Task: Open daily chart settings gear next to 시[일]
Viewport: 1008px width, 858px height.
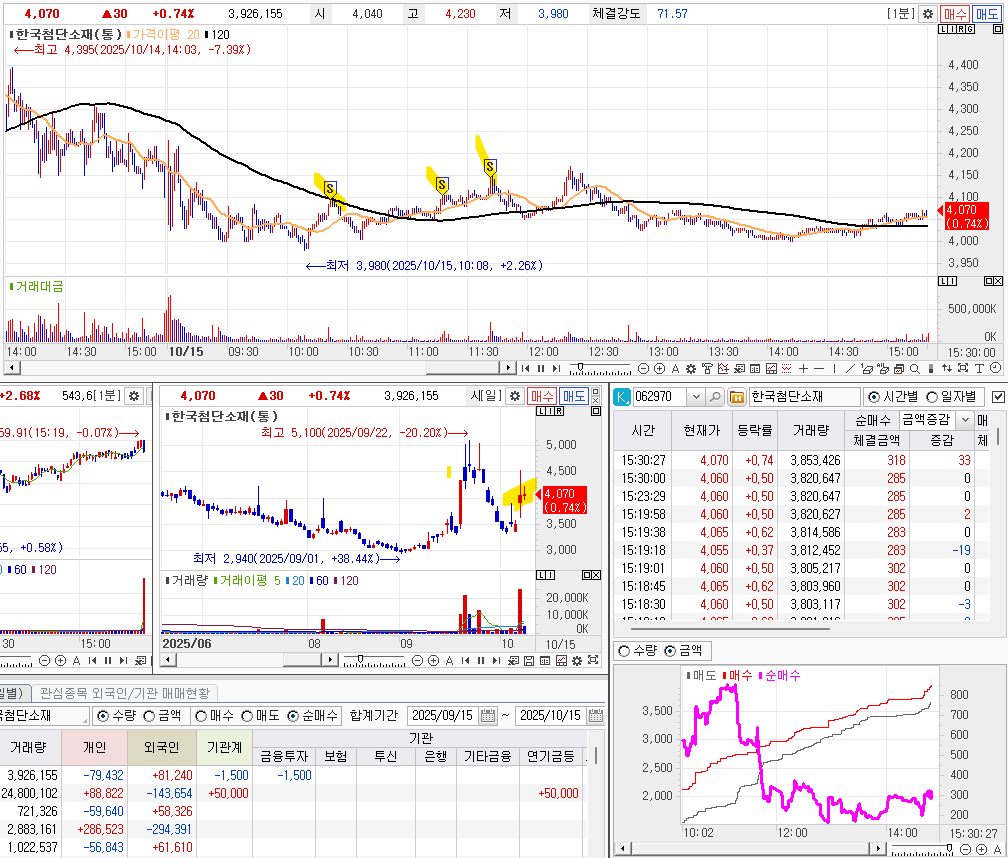Action: 515,396
